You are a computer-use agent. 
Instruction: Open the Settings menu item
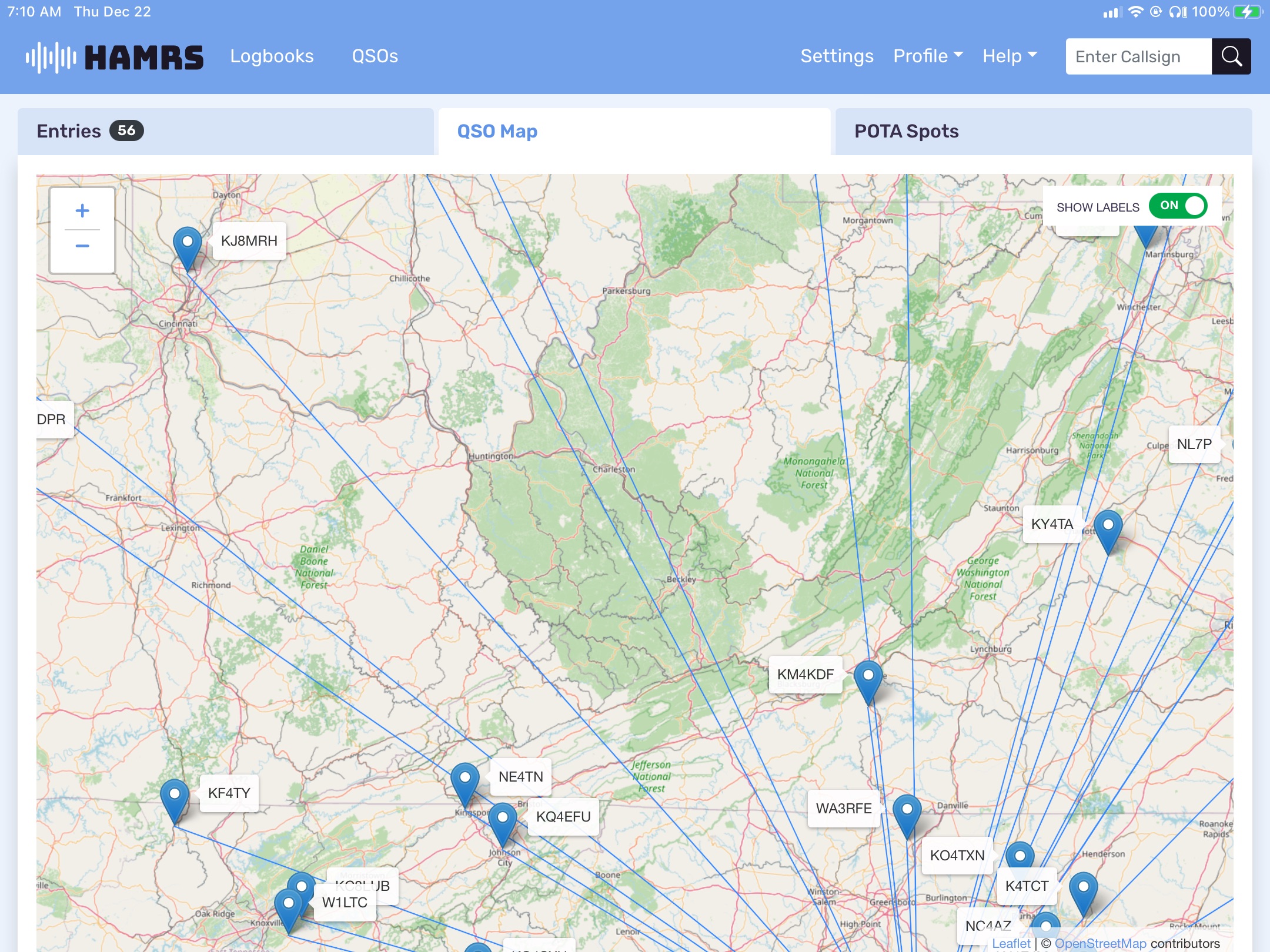click(x=837, y=56)
